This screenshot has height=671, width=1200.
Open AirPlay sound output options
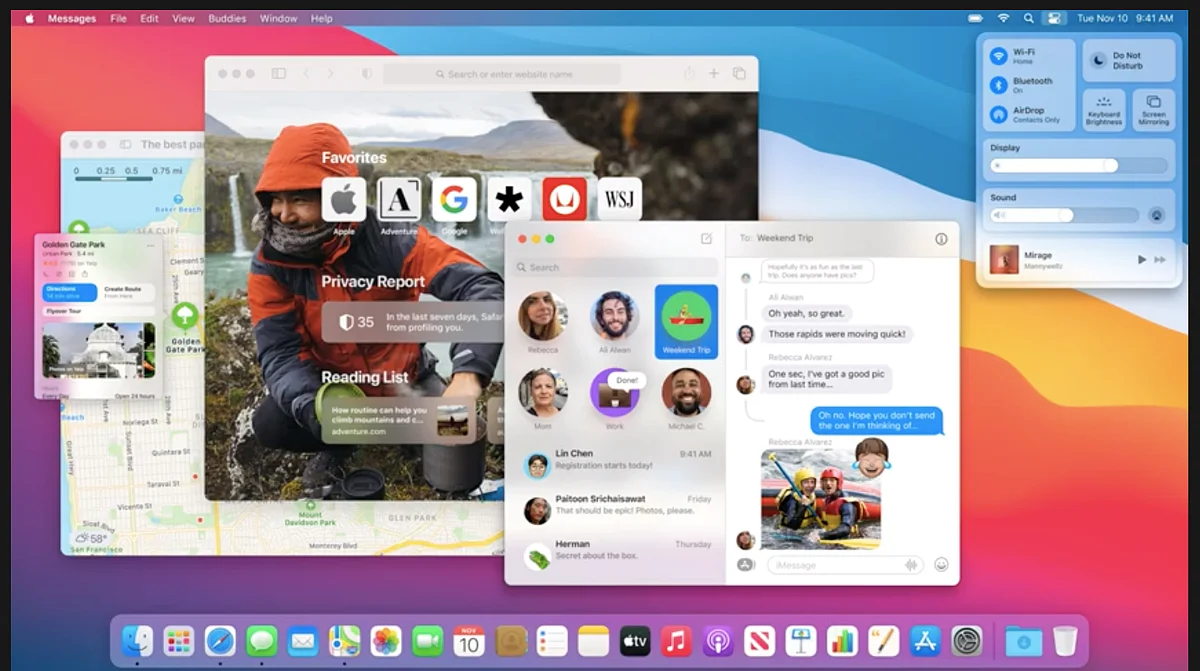(1157, 215)
